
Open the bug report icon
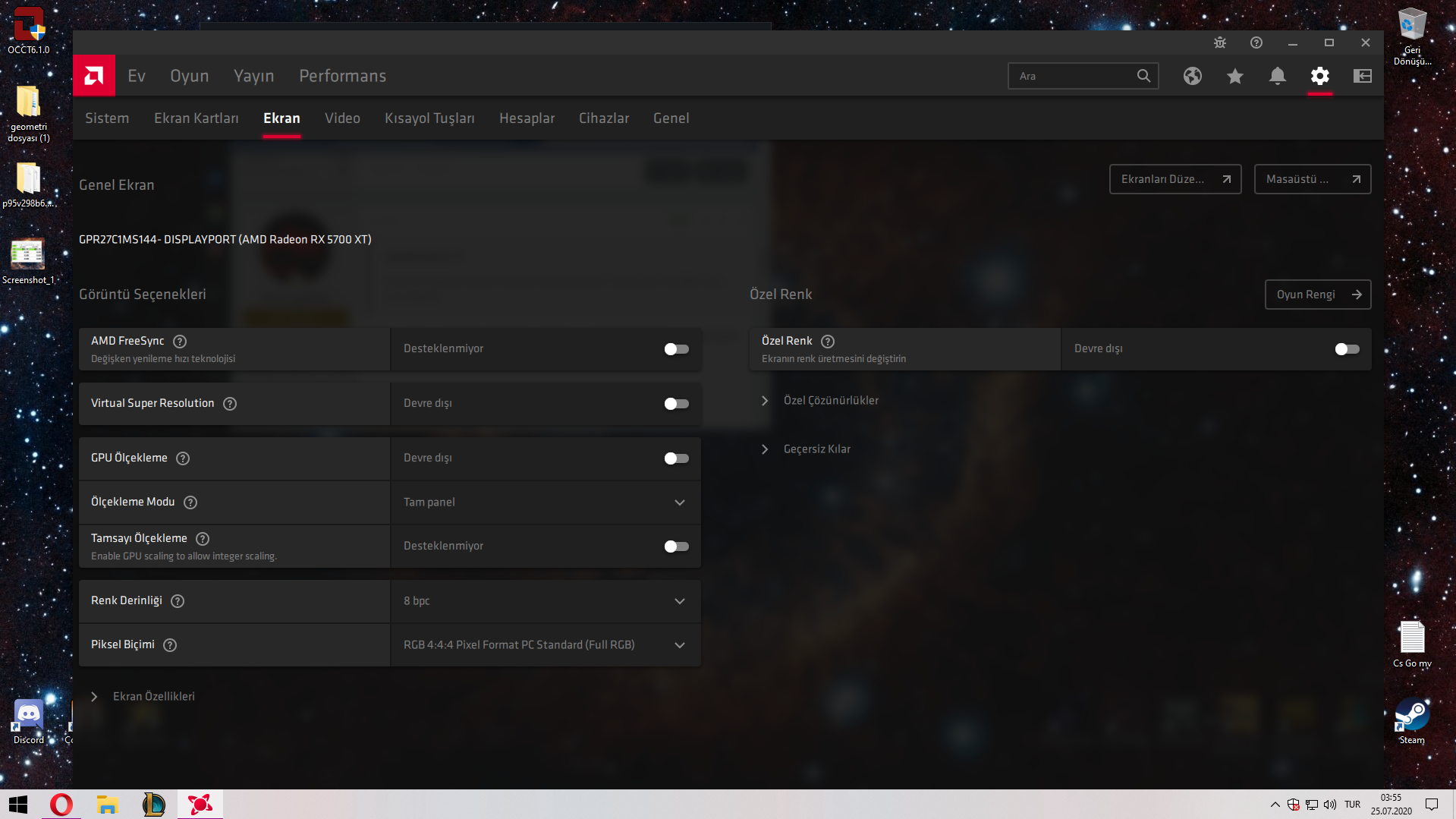1220,43
